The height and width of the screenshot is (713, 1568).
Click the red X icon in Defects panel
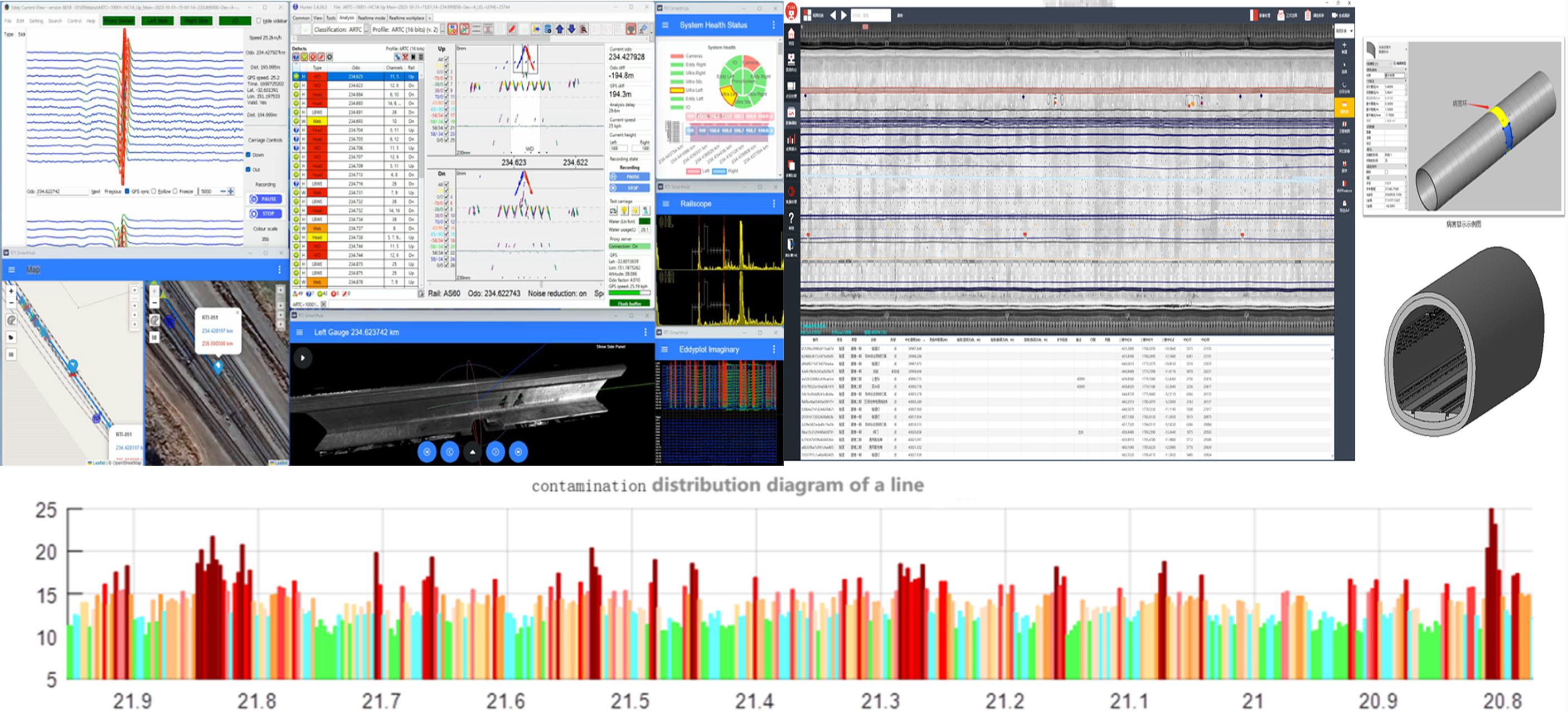[x=405, y=57]
